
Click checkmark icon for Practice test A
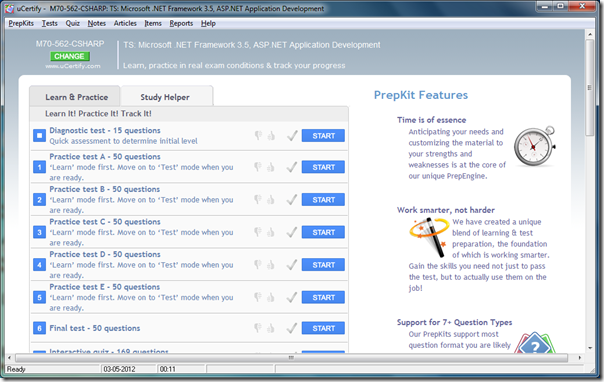tap(292, 167)
